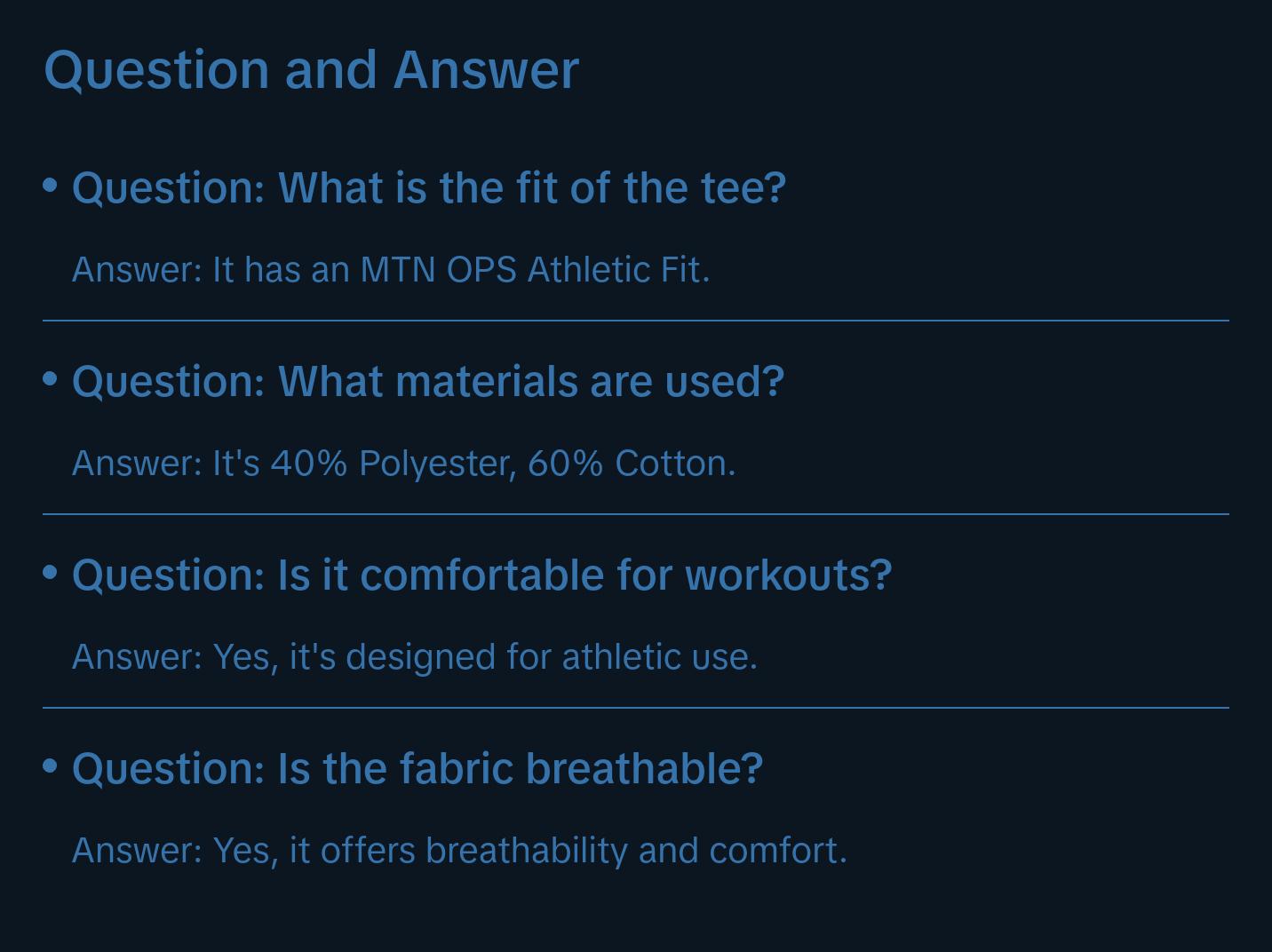Viewport: 1272px width, 952px height.
Task: Click the MTN OPS Athletic Fit answer
Action: 391,270
